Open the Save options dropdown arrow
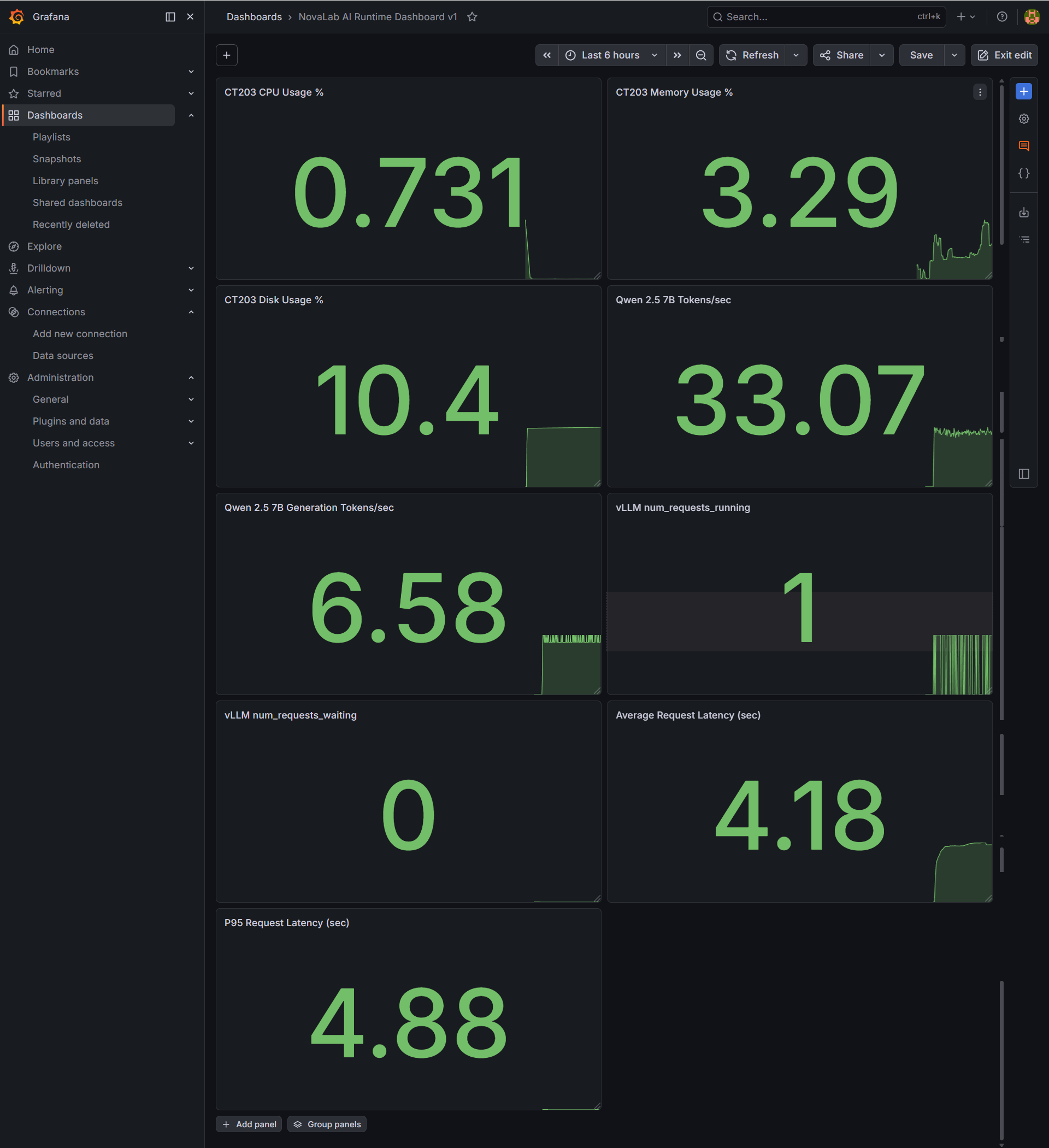This screenshot has height=1148, width=1049. click(x=954, y=55)
